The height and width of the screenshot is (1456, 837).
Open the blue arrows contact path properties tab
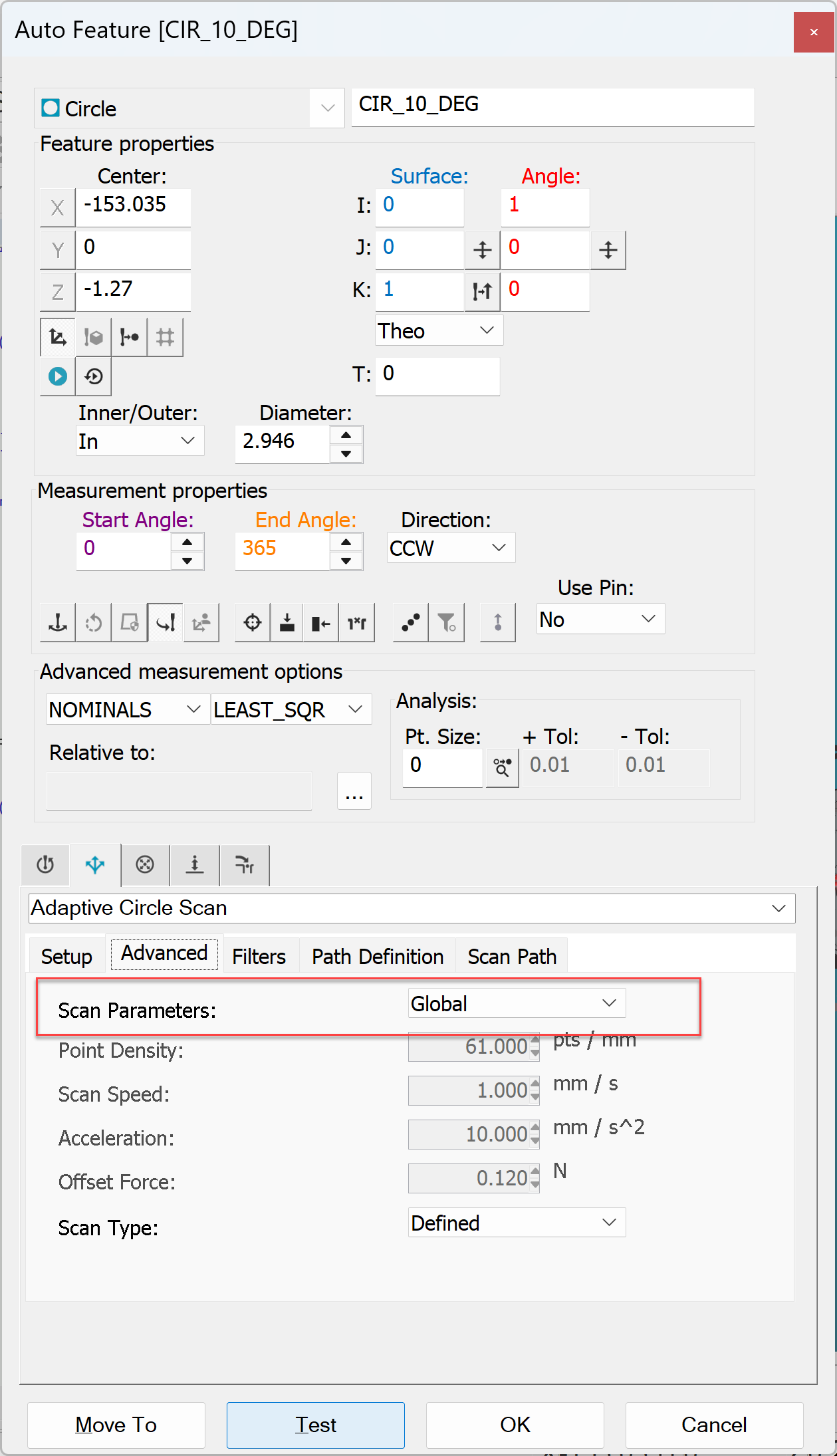click(x=95, y=865)
